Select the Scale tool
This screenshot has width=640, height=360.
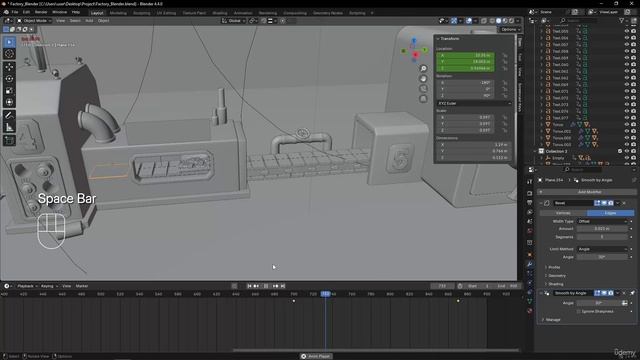(x=9, y=91)
